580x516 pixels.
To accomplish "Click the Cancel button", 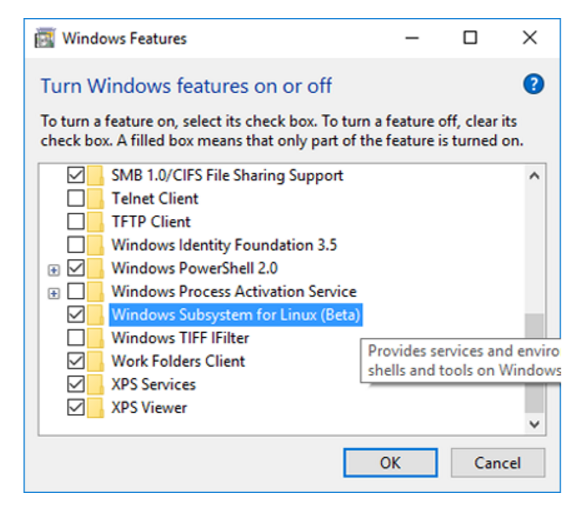I will (x=498, y=463).
